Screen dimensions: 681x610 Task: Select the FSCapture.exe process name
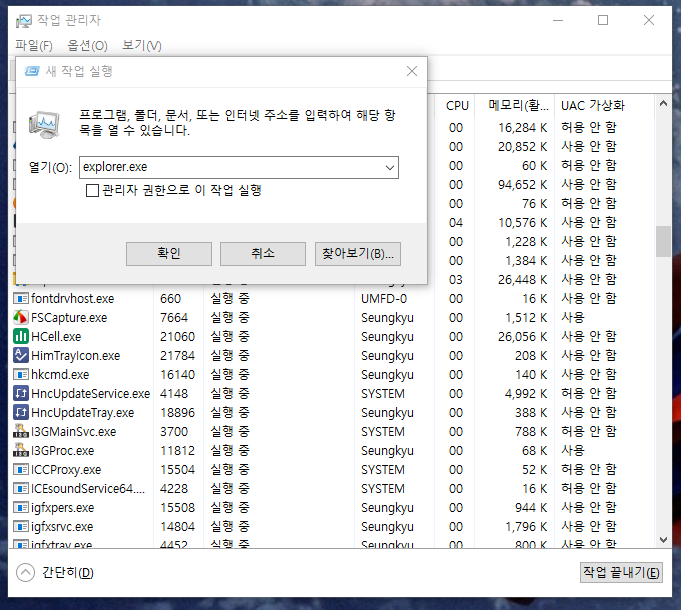(69, 318)
